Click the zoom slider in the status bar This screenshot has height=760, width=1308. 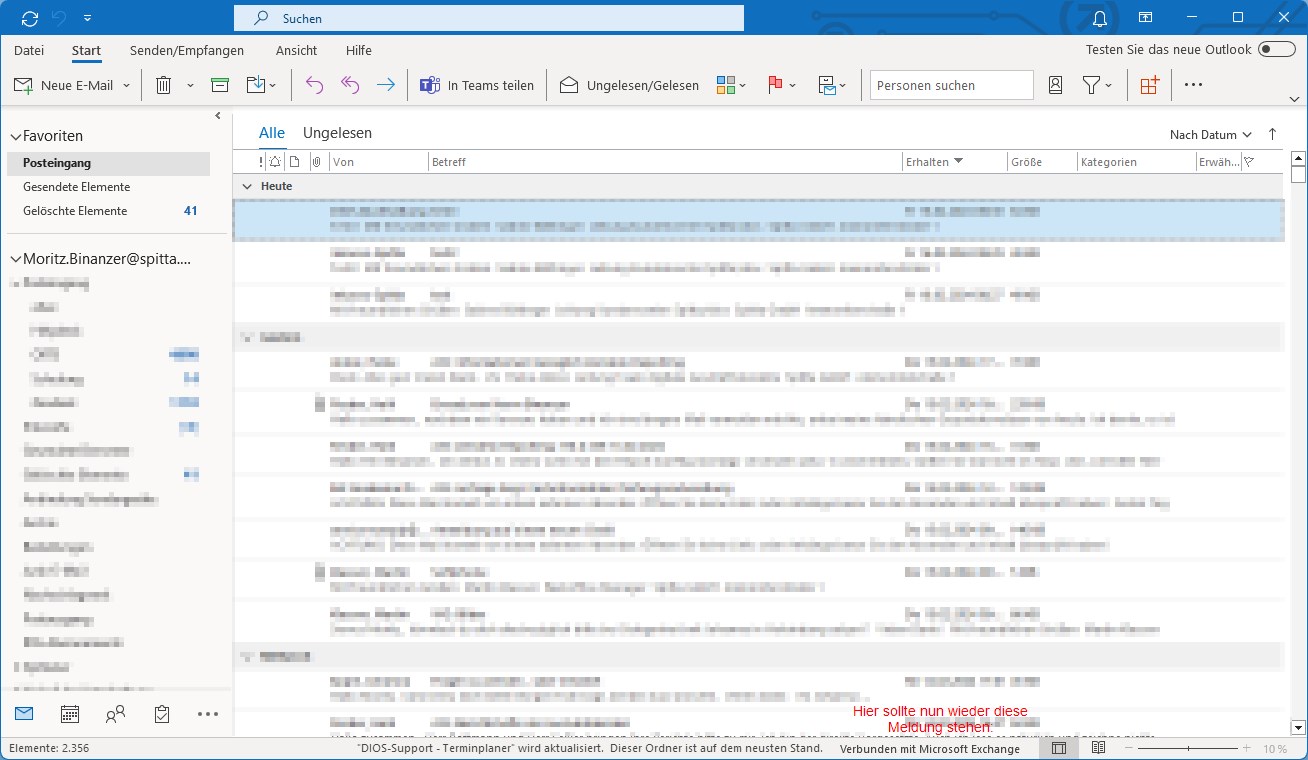tap(1188, 748)
